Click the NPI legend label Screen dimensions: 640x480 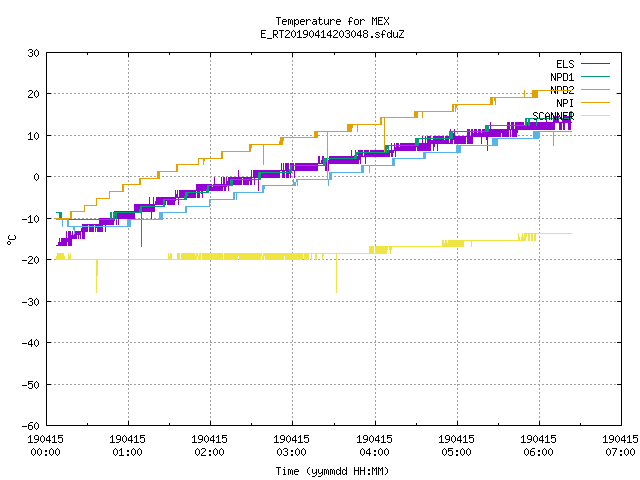pos(565,103)
